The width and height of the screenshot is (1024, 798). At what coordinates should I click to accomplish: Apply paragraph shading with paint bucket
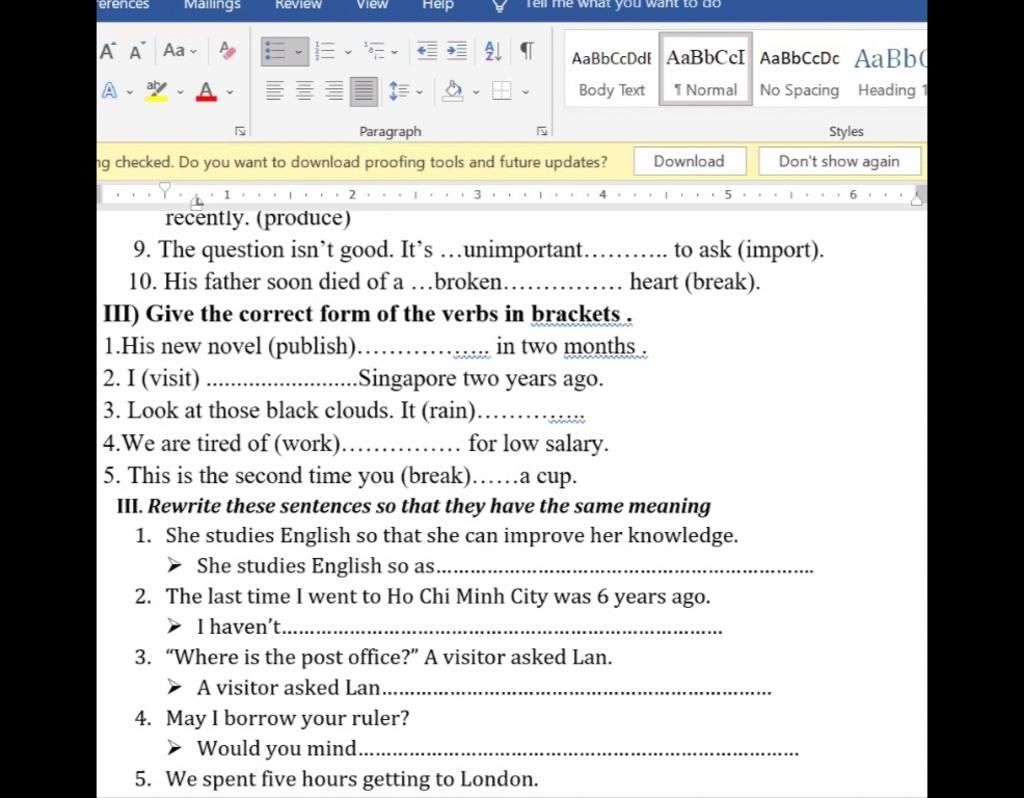click(452, 91)
